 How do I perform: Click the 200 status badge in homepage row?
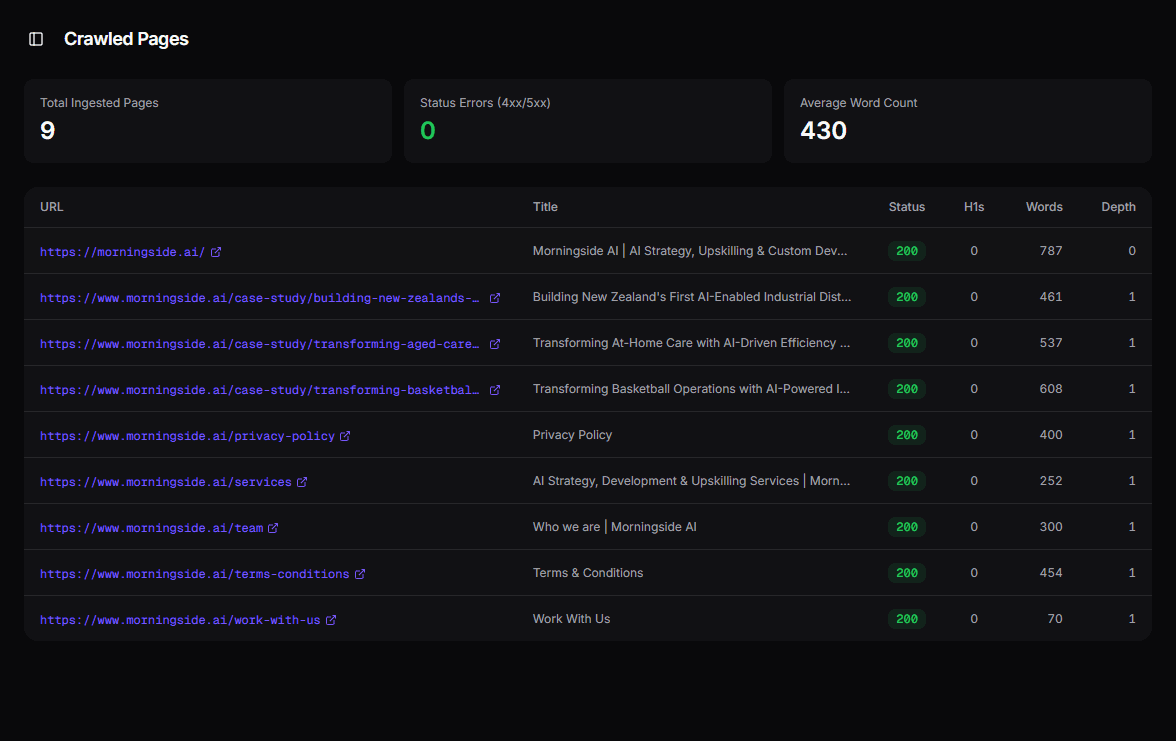point(907,251)
